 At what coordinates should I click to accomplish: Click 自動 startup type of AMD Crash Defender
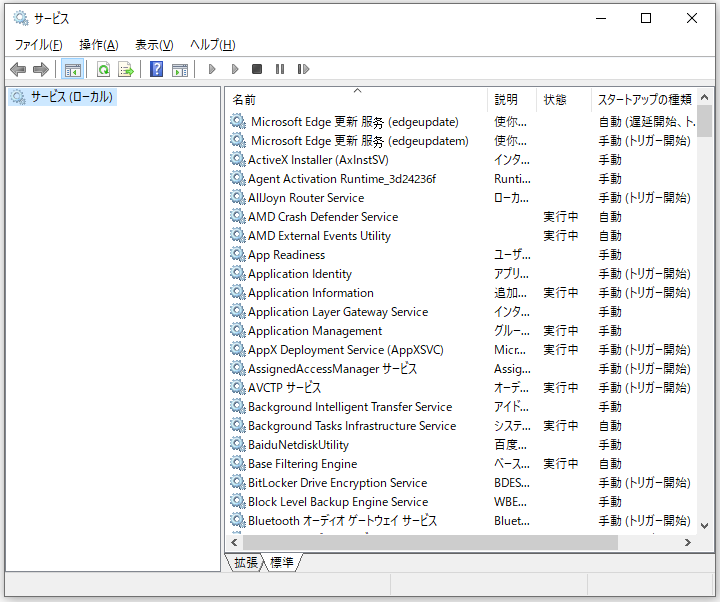pyautogui.click(x=610, y=217)
